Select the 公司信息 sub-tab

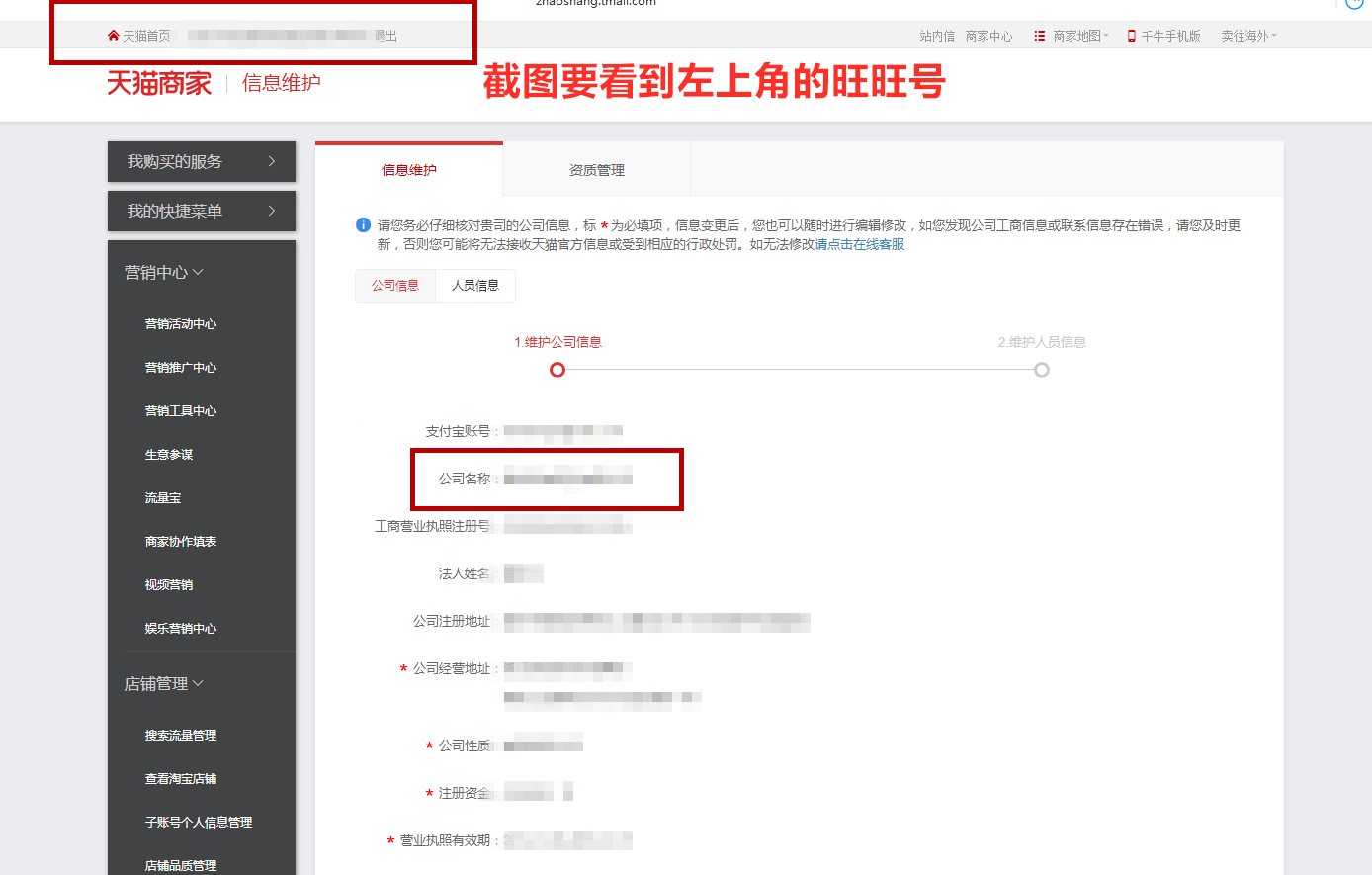[x=395, y=286]
